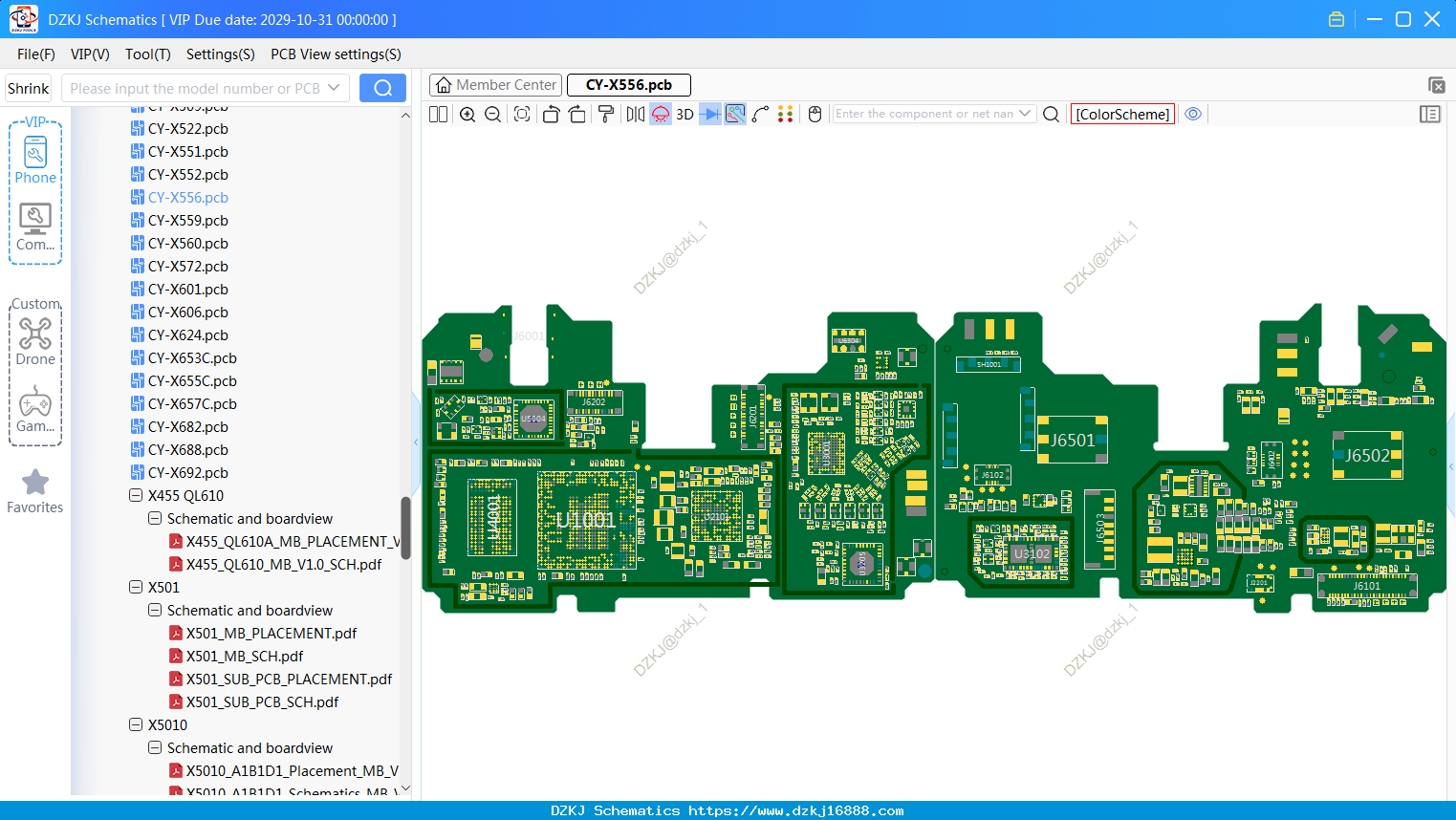Open the colored dots grid tool

point(786,114)
